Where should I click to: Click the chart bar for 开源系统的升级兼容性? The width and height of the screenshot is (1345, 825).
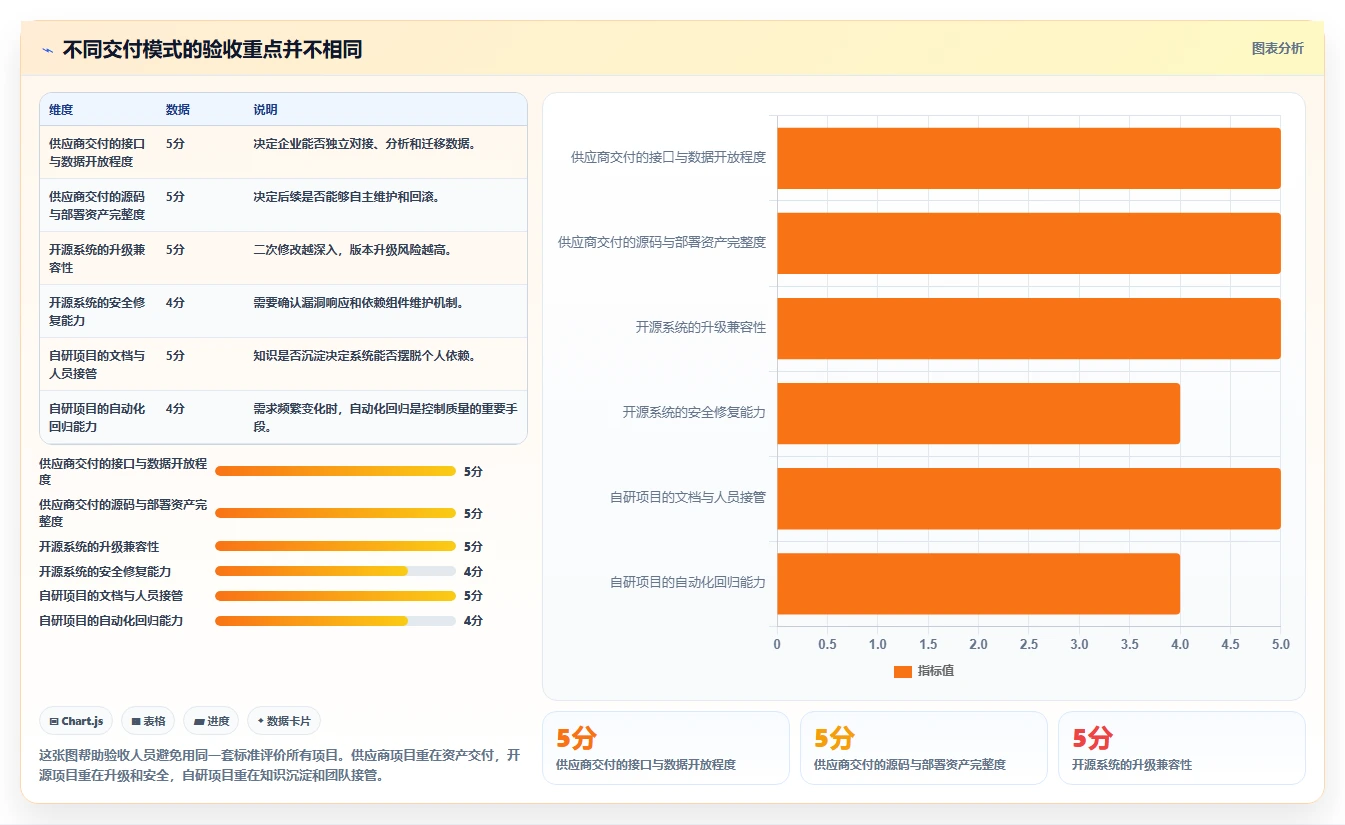tap(1029, 328)
